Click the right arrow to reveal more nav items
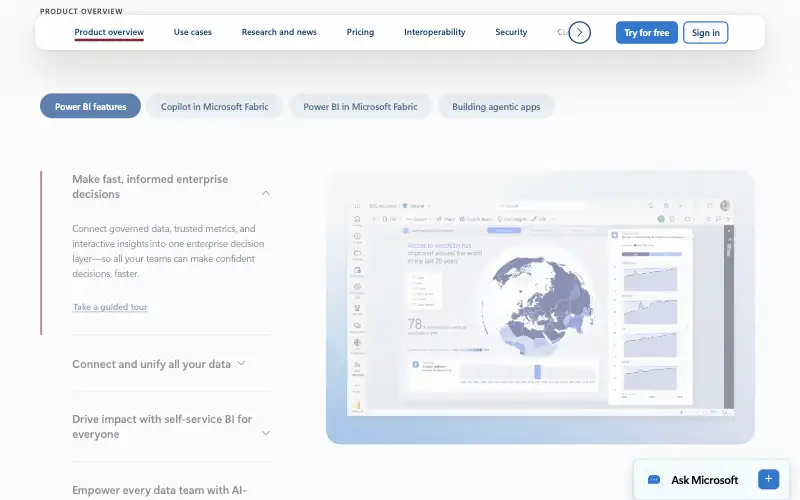 (x=580, y=33)
